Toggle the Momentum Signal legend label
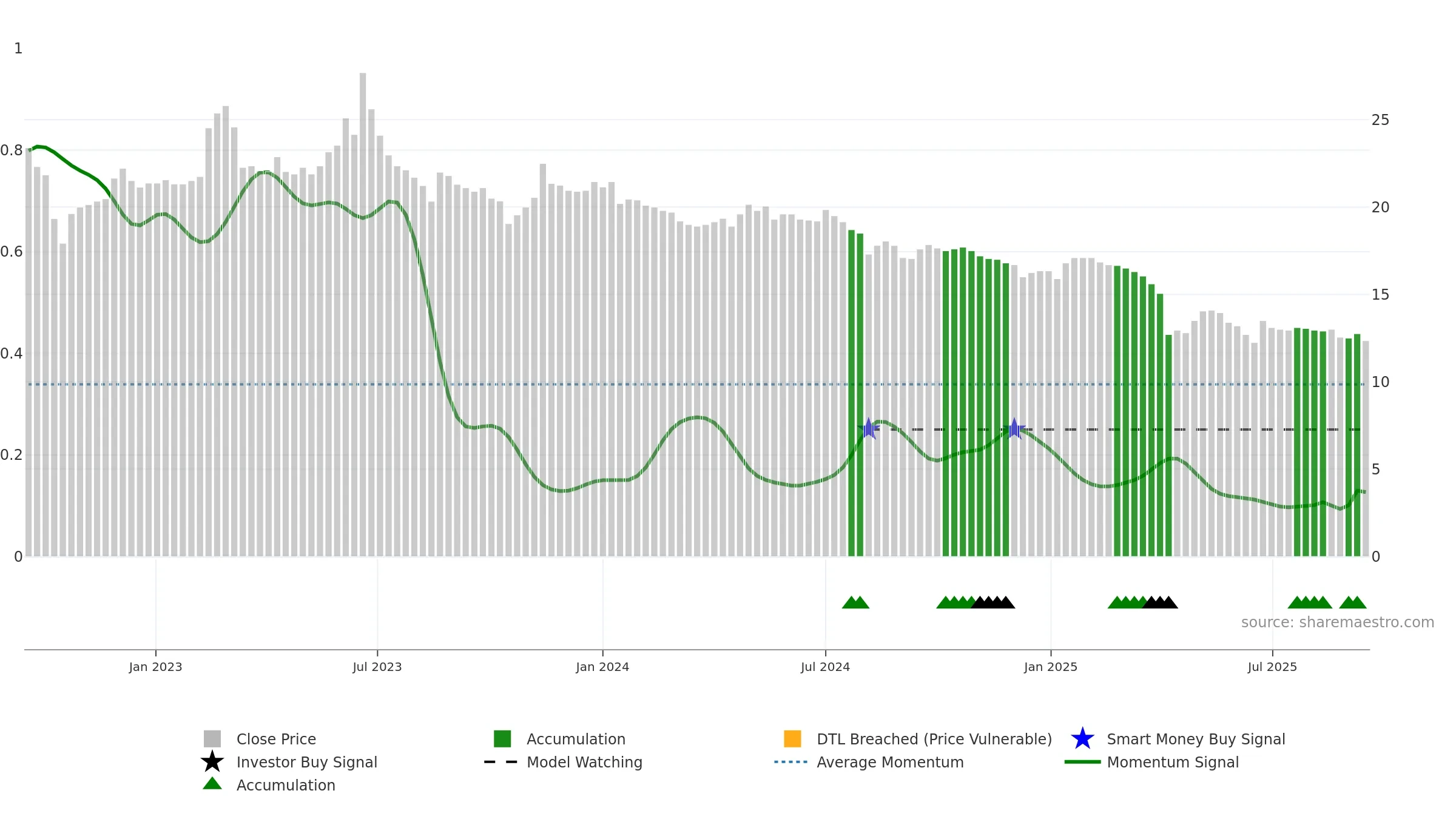Image resolution: width=1456 pixels, height=819 pixels. 1173,762
